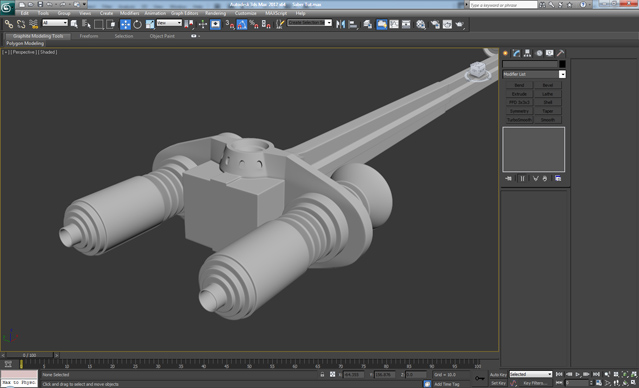
Task: Switch to the Freeform ribbon tab
Action: (x=89, y=36)
